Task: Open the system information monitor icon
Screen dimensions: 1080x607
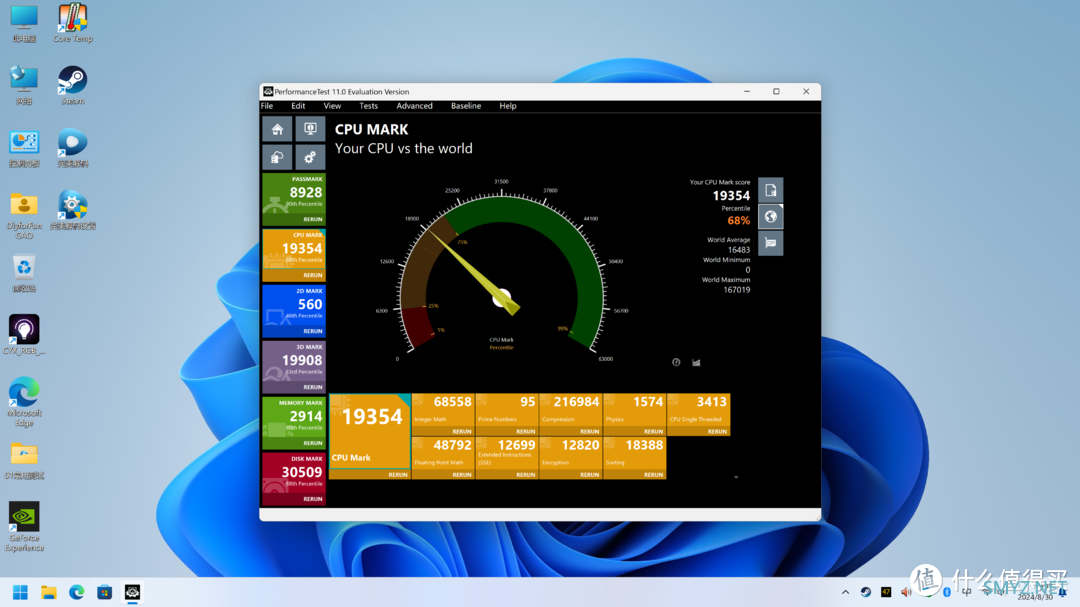Action: [x=310, y=129]
